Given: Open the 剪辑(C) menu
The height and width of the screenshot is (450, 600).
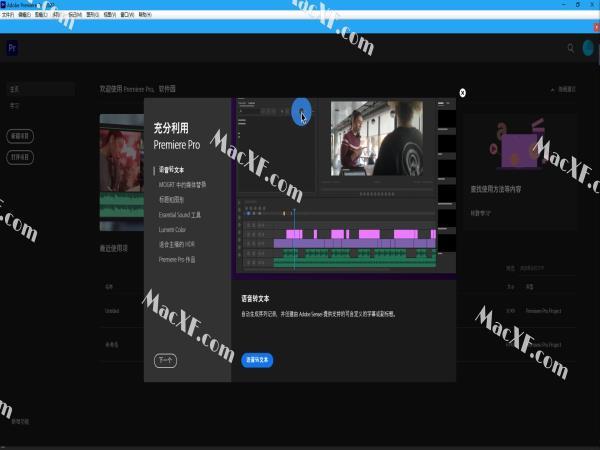Looking at the screenshot, I should click(x=41, y=15).
